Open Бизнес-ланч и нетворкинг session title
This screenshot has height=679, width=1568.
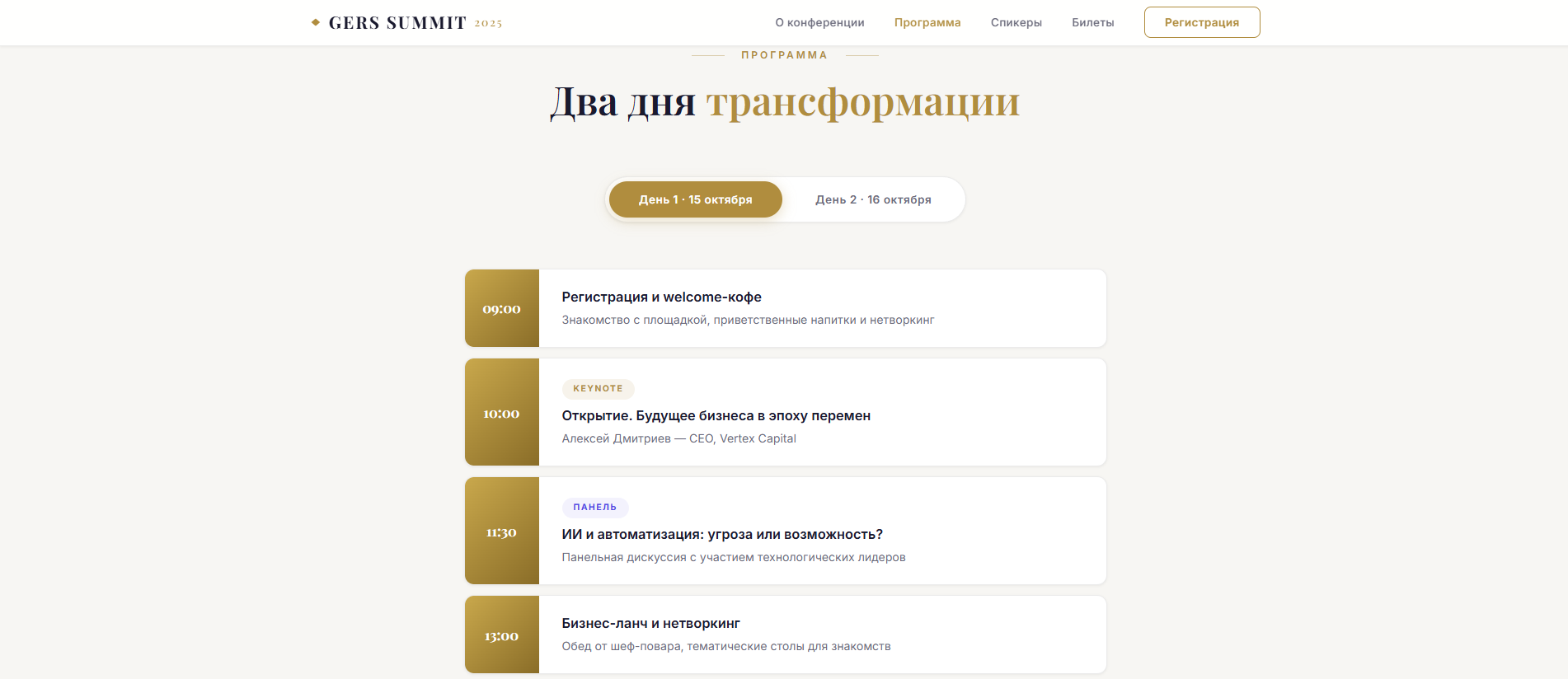point(650,623)
